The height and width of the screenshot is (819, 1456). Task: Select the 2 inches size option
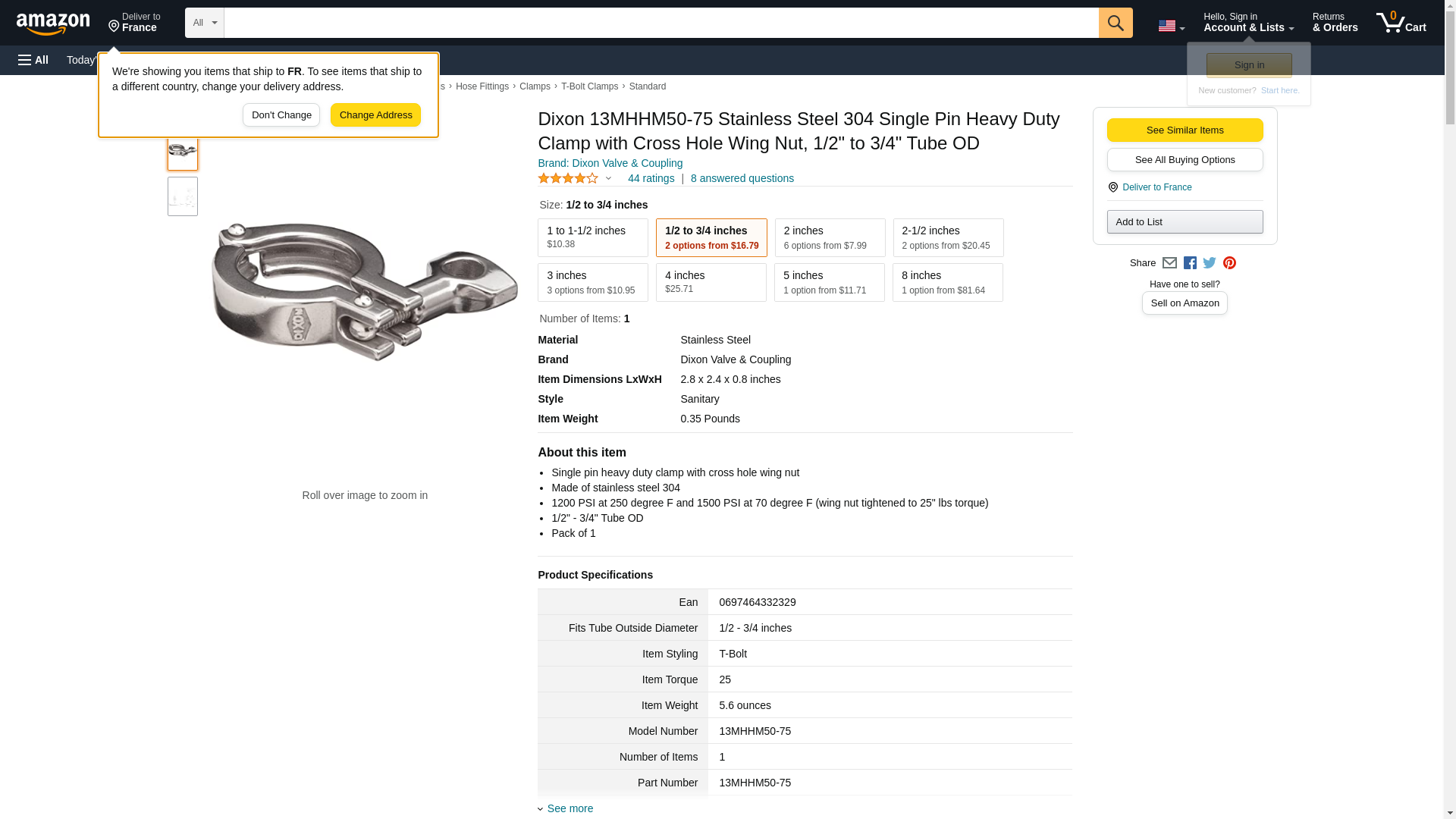click(x=830, y=238)
